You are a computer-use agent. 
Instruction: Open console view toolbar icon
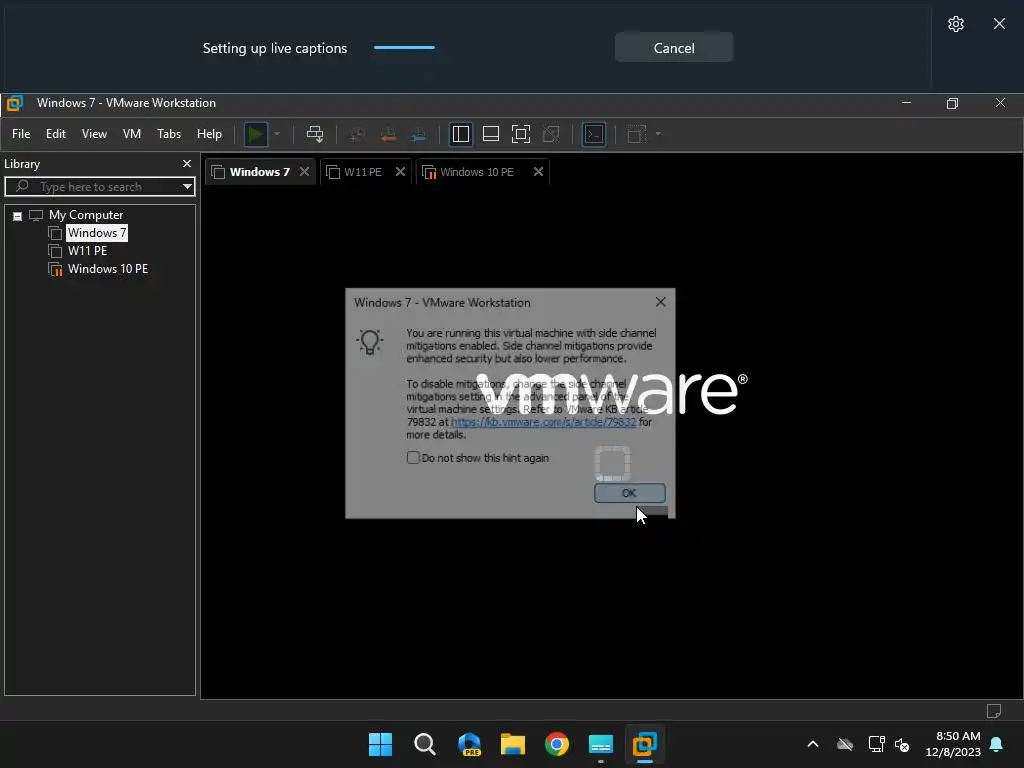point(594,135)
